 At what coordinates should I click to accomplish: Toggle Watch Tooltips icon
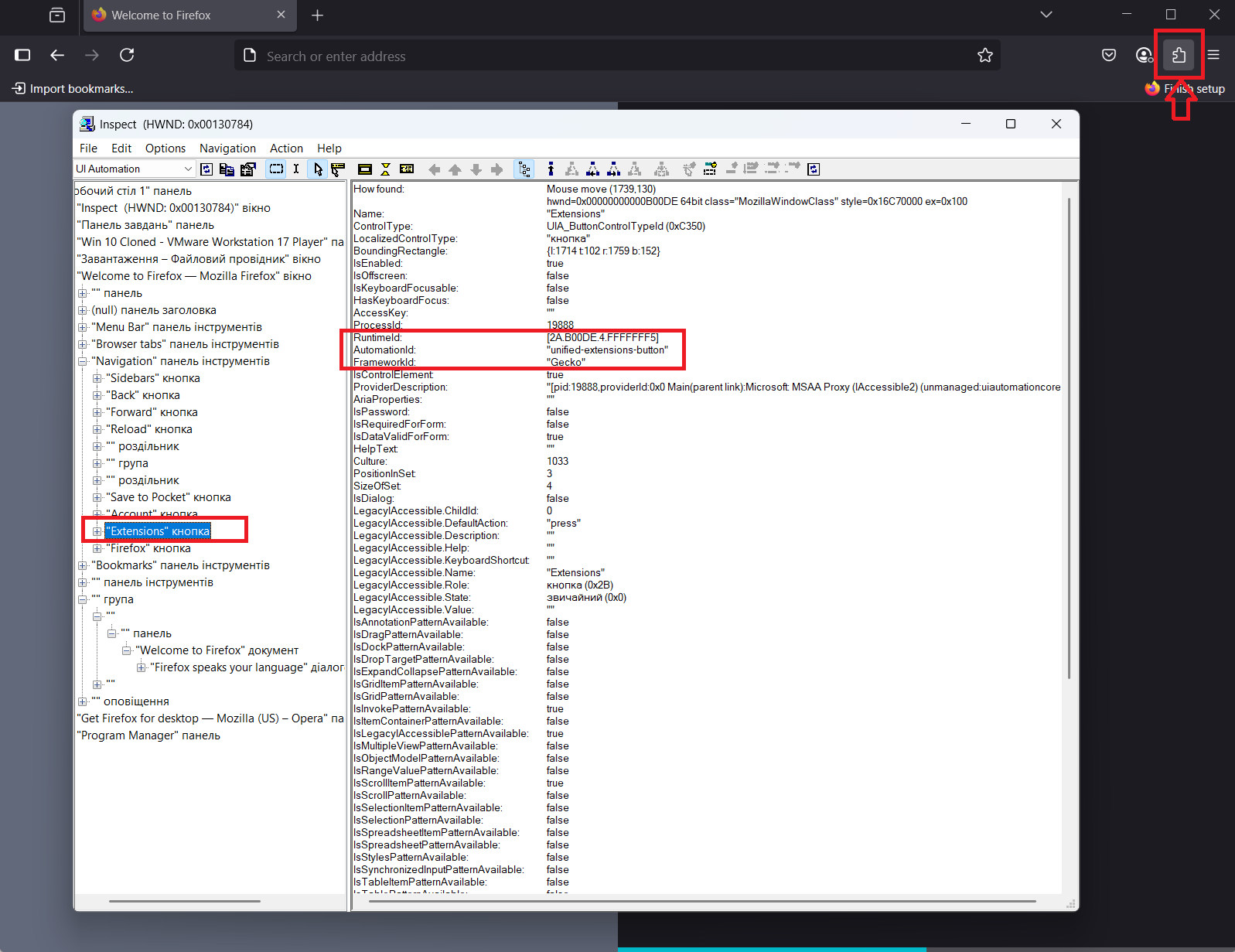[x=338, y=169]
